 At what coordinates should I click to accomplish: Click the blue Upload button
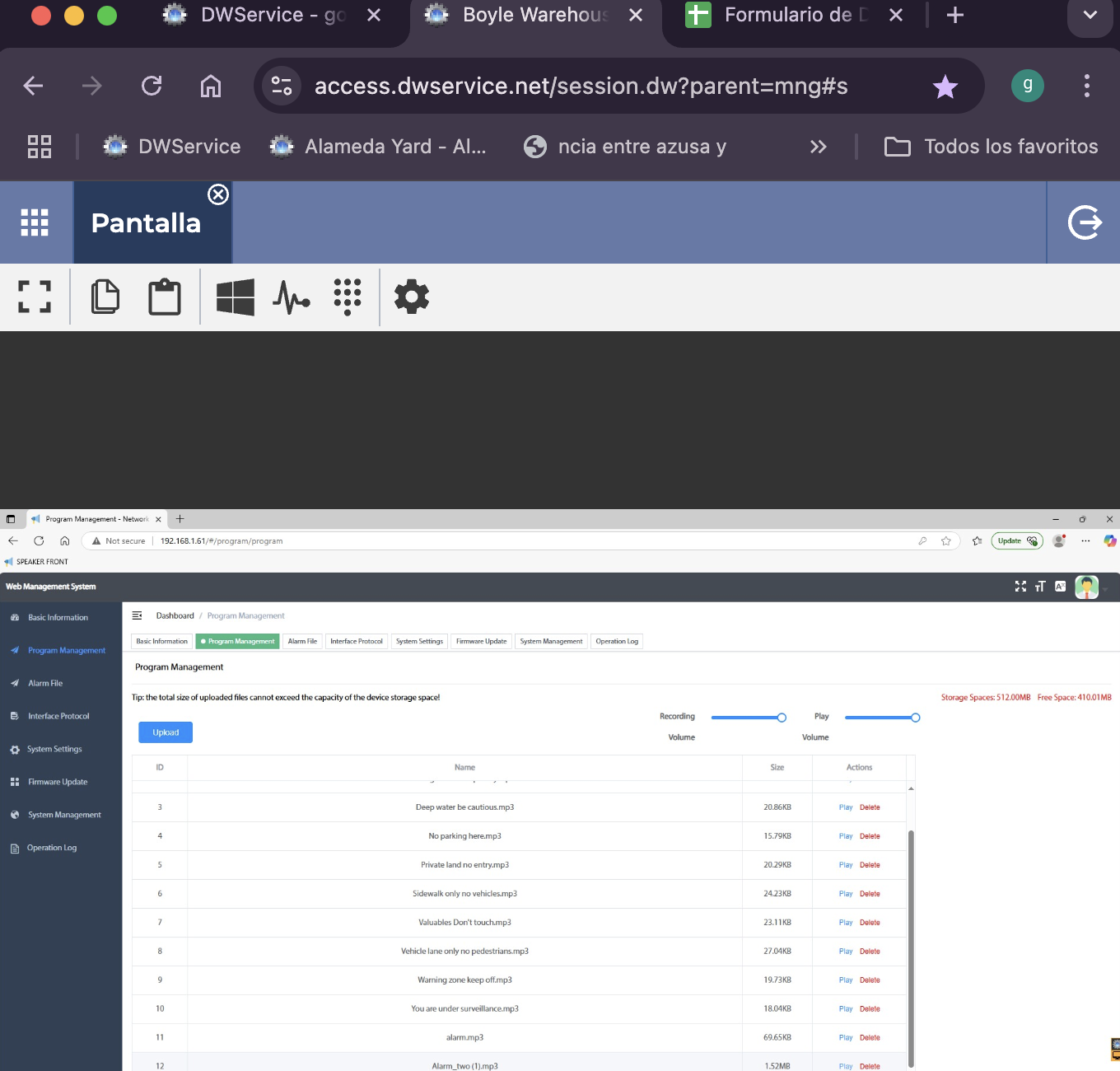click(166, 732)
